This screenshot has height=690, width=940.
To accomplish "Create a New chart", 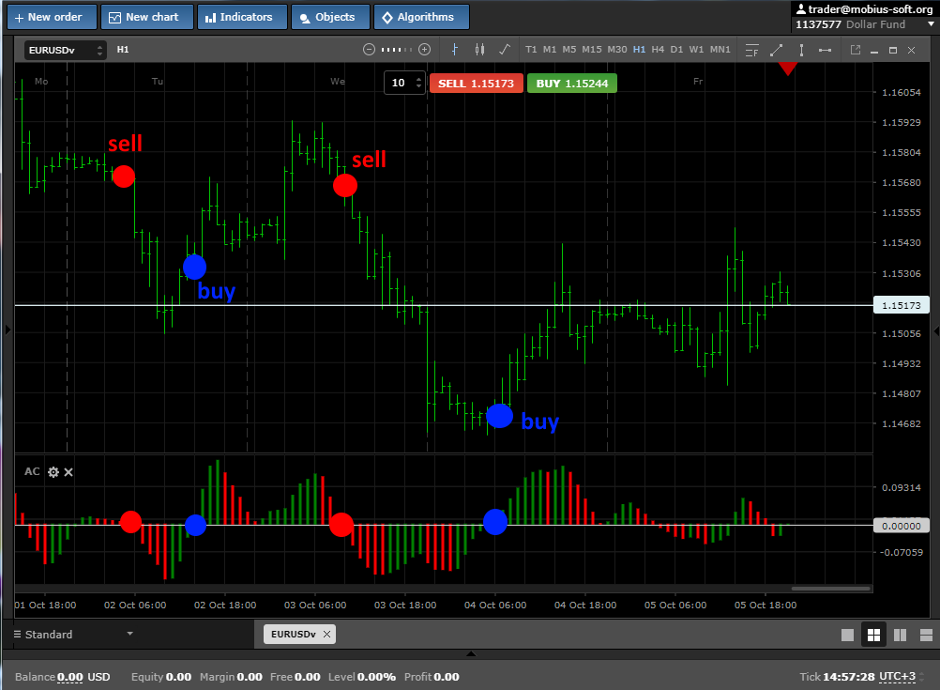I will pyautogui.click(x=147, y=17).
